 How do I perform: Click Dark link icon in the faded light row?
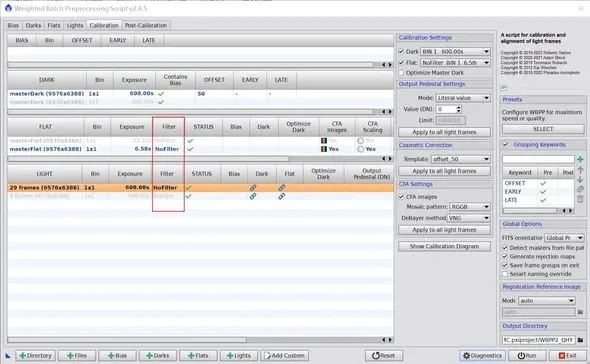tap(253, 196)
